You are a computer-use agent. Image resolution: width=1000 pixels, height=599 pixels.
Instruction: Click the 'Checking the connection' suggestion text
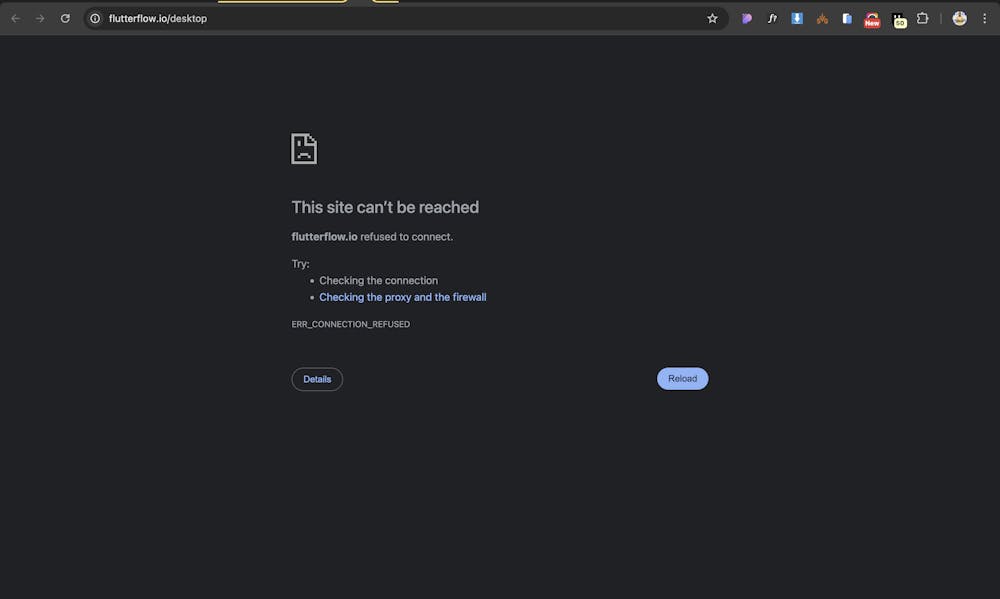(x=378, y=281)
